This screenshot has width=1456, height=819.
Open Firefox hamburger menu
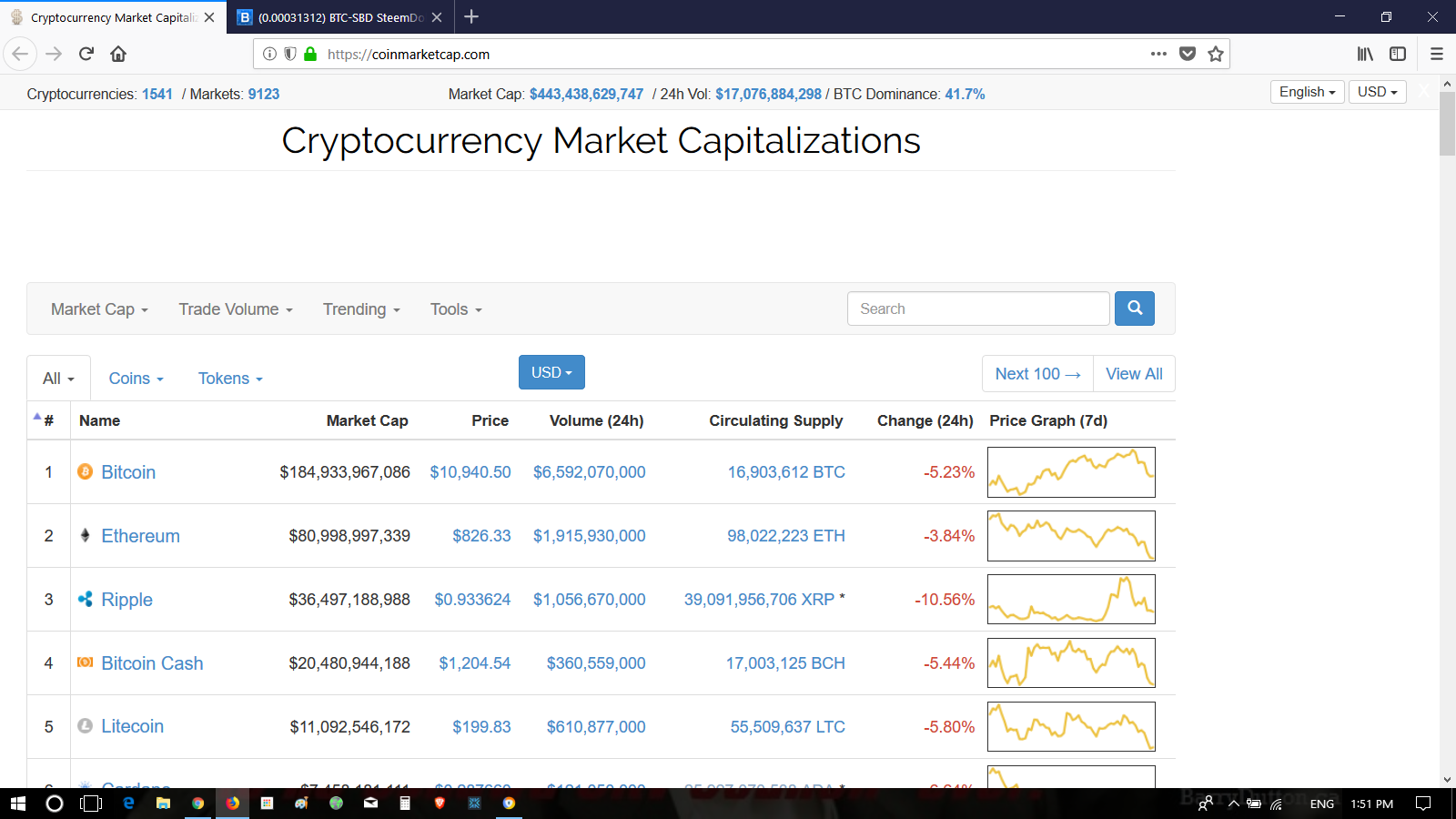1437,54
